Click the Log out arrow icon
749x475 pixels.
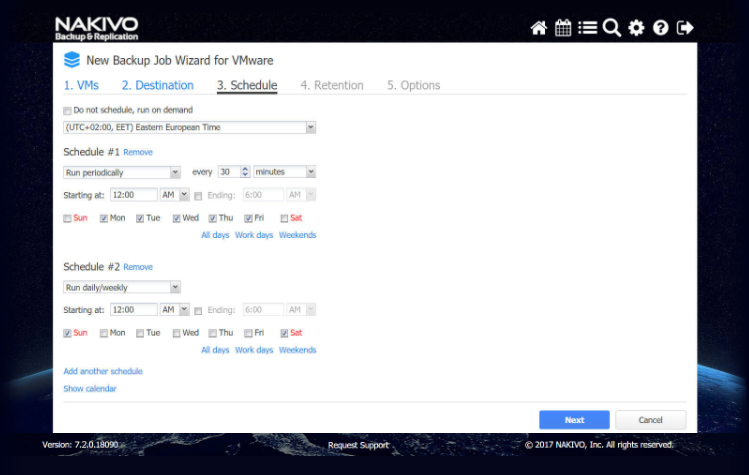click(x=685, y=28)
